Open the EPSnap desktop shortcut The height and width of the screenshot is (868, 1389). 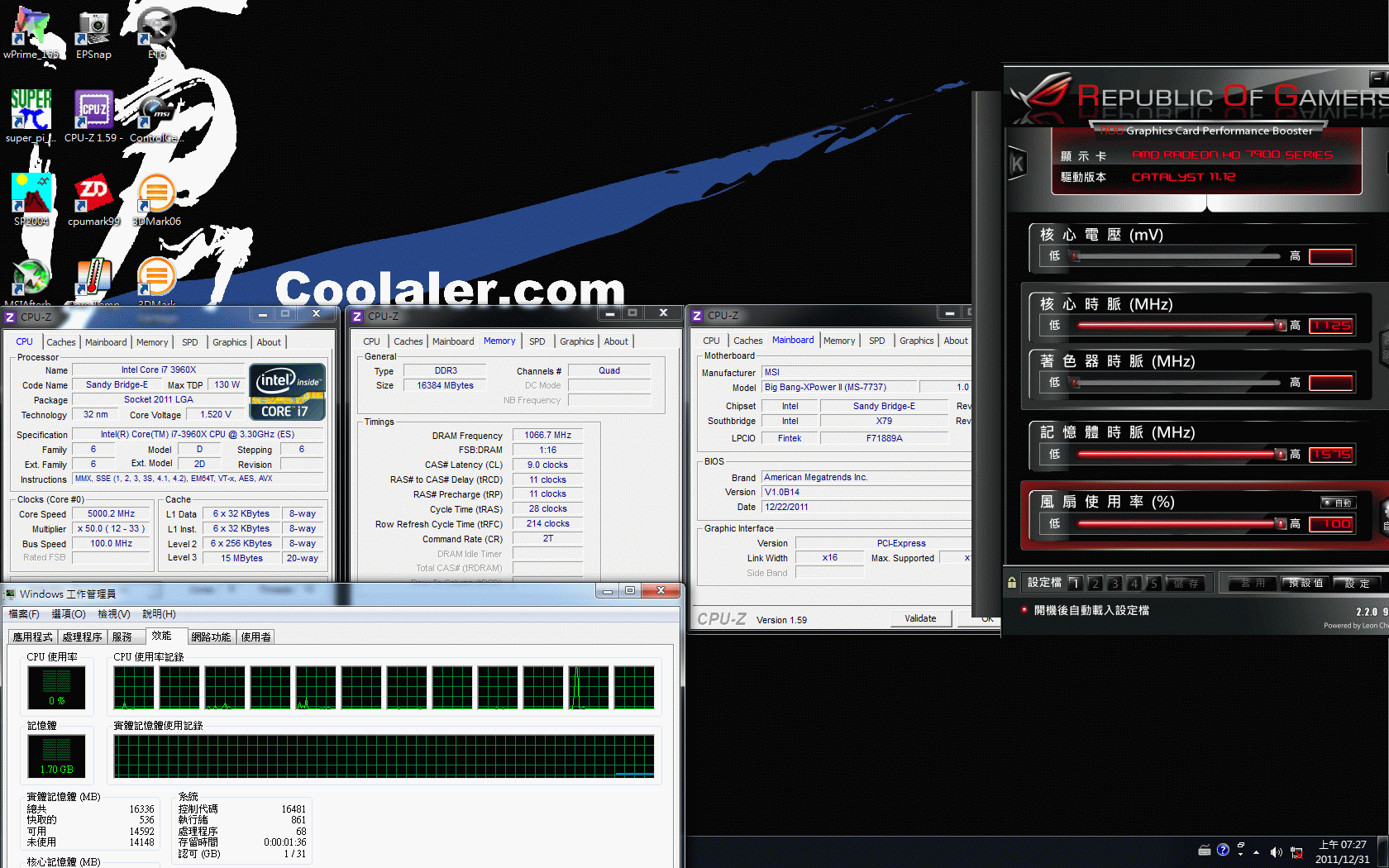(93, 33)
